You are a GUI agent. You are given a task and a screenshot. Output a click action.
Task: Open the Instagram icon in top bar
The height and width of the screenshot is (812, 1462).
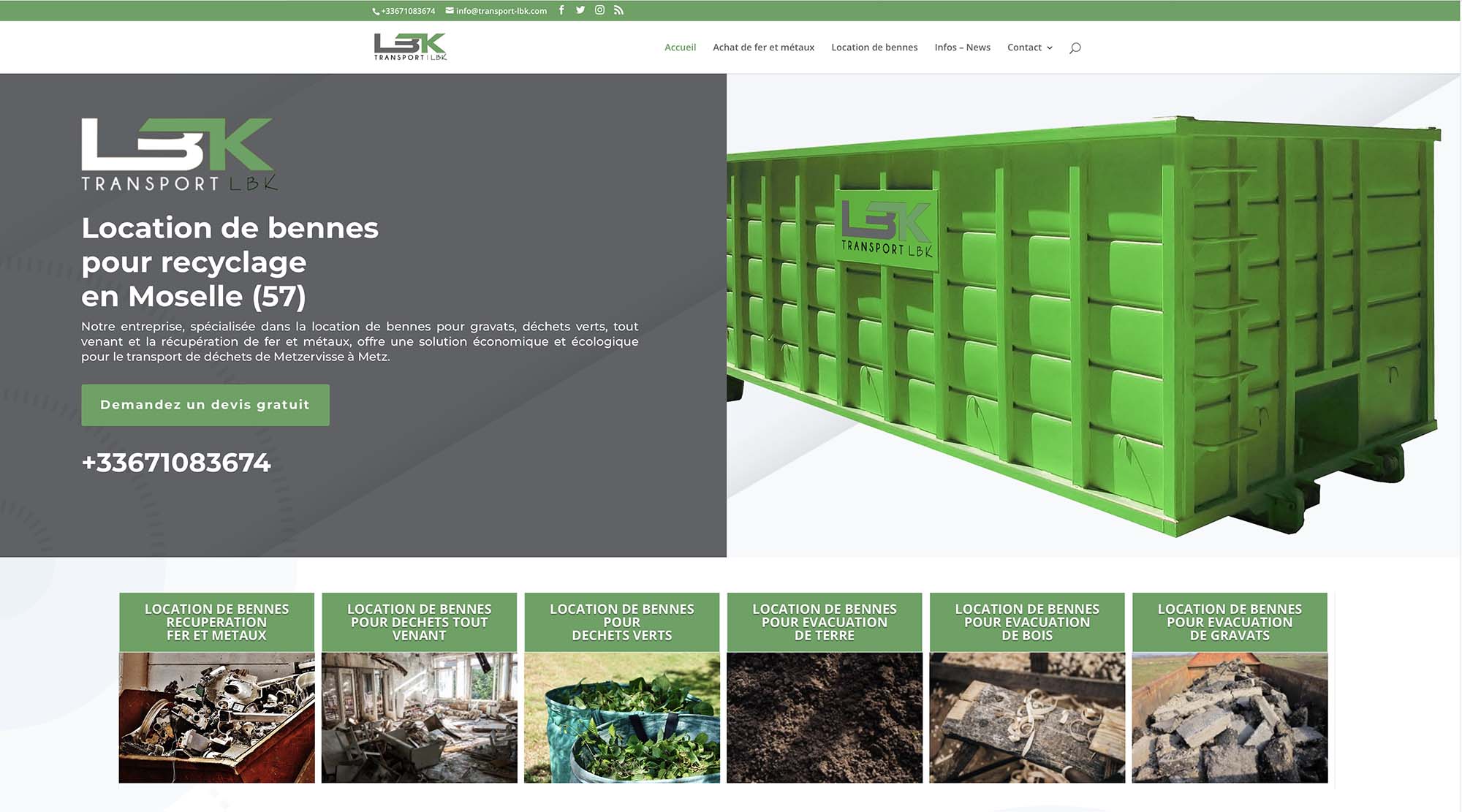coord(599,10)
